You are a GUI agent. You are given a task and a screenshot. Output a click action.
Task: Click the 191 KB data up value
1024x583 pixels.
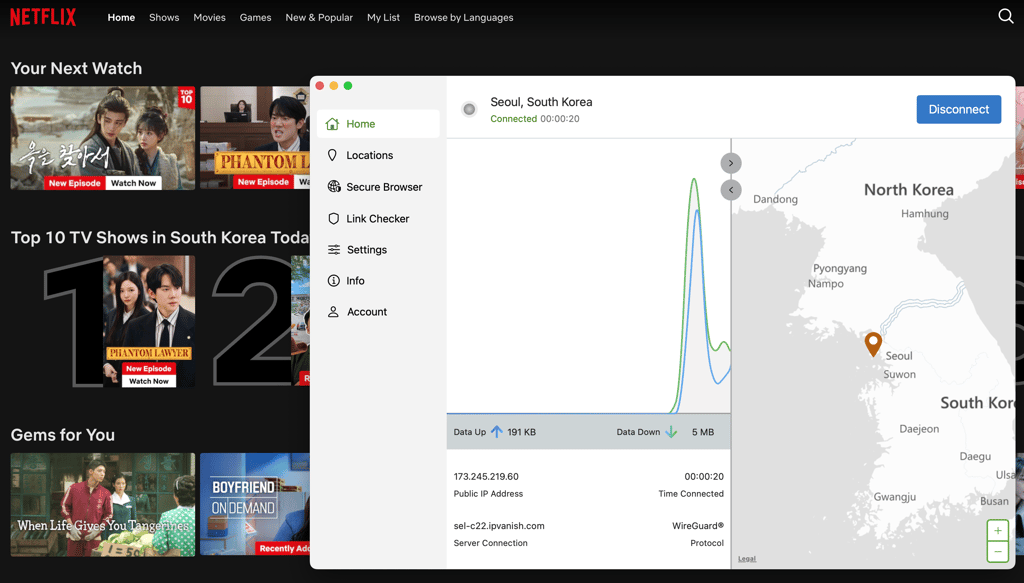point(521,432)
